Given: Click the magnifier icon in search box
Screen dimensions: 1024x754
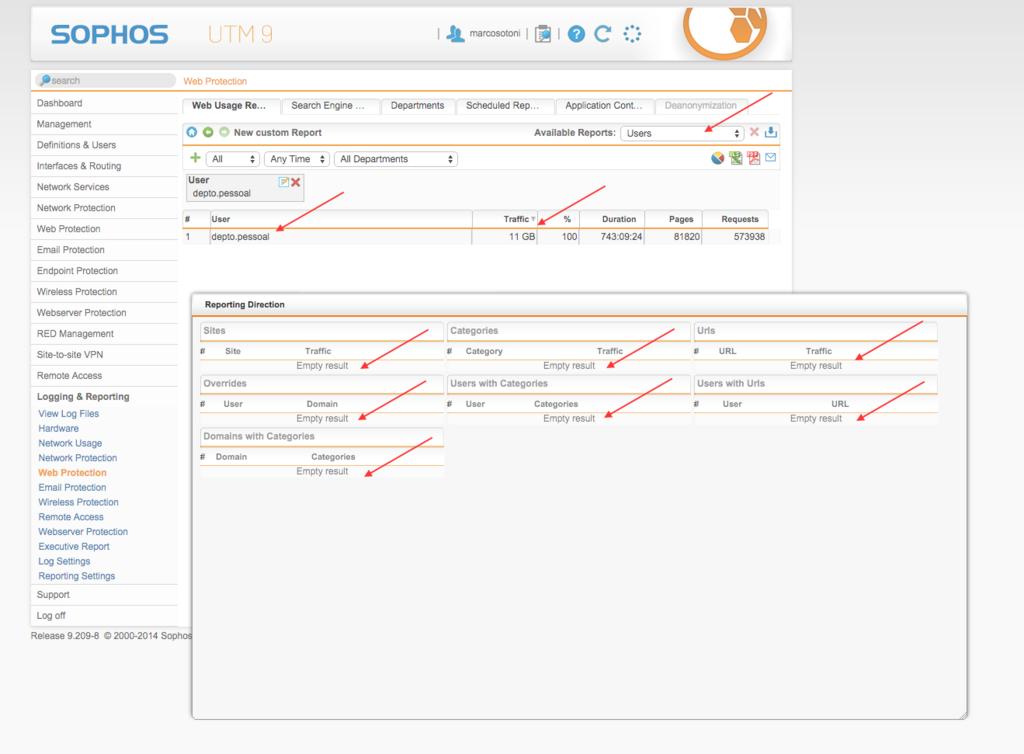Looking at the screenshot, I should 44,80.
